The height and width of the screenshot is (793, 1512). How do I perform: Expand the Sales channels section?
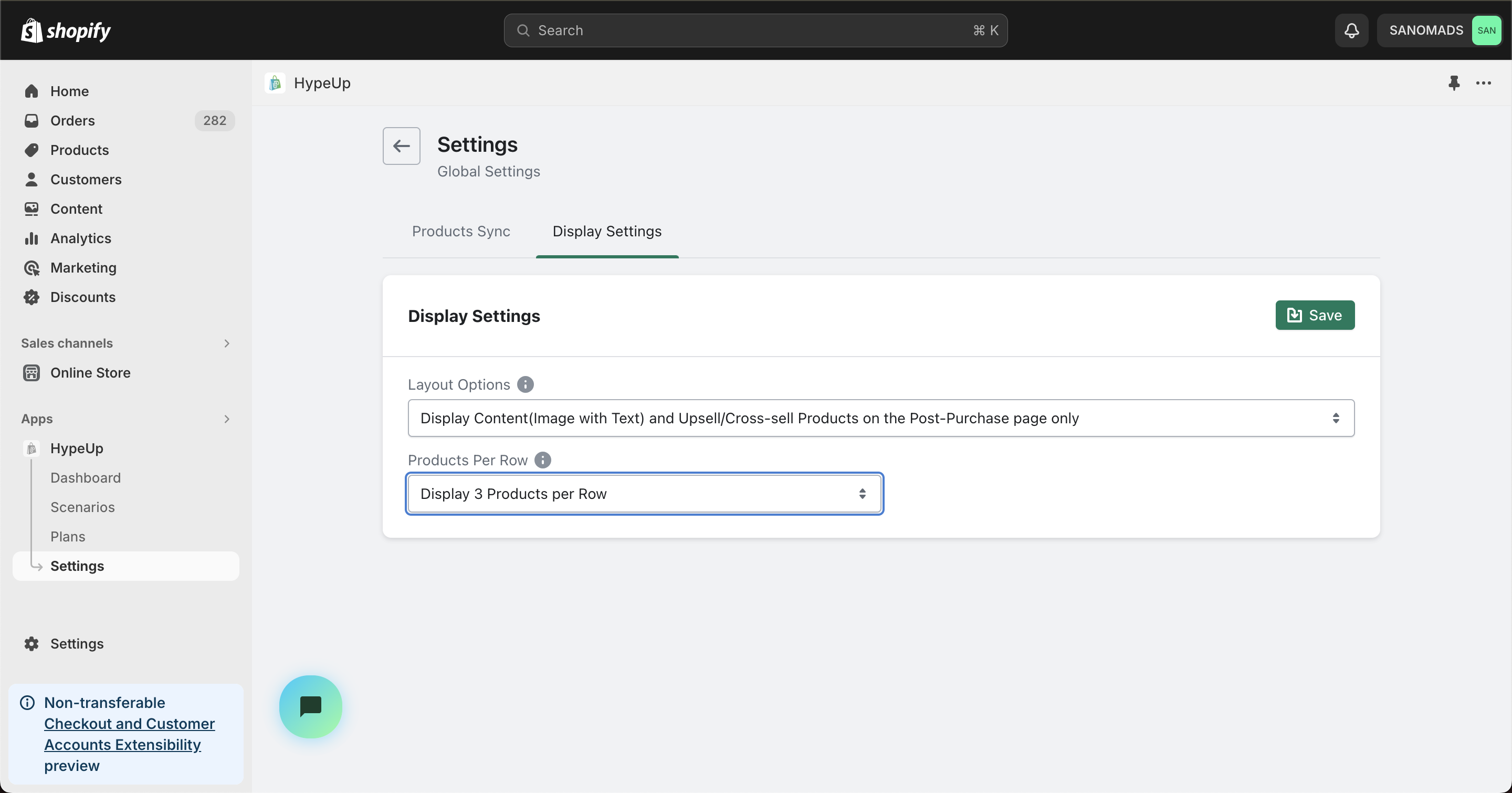point(227,343)
